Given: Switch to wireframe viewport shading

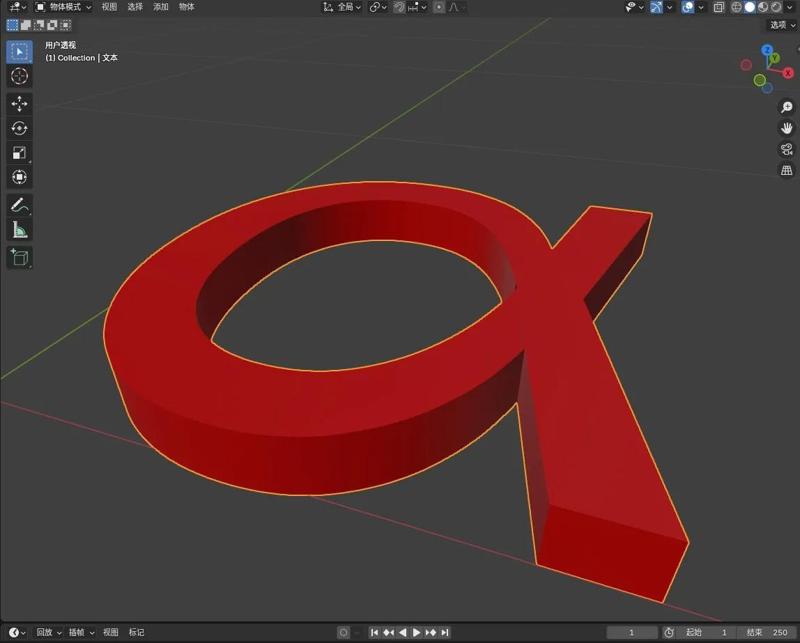Looking at the screenshot, I should [x=736, y=8].
